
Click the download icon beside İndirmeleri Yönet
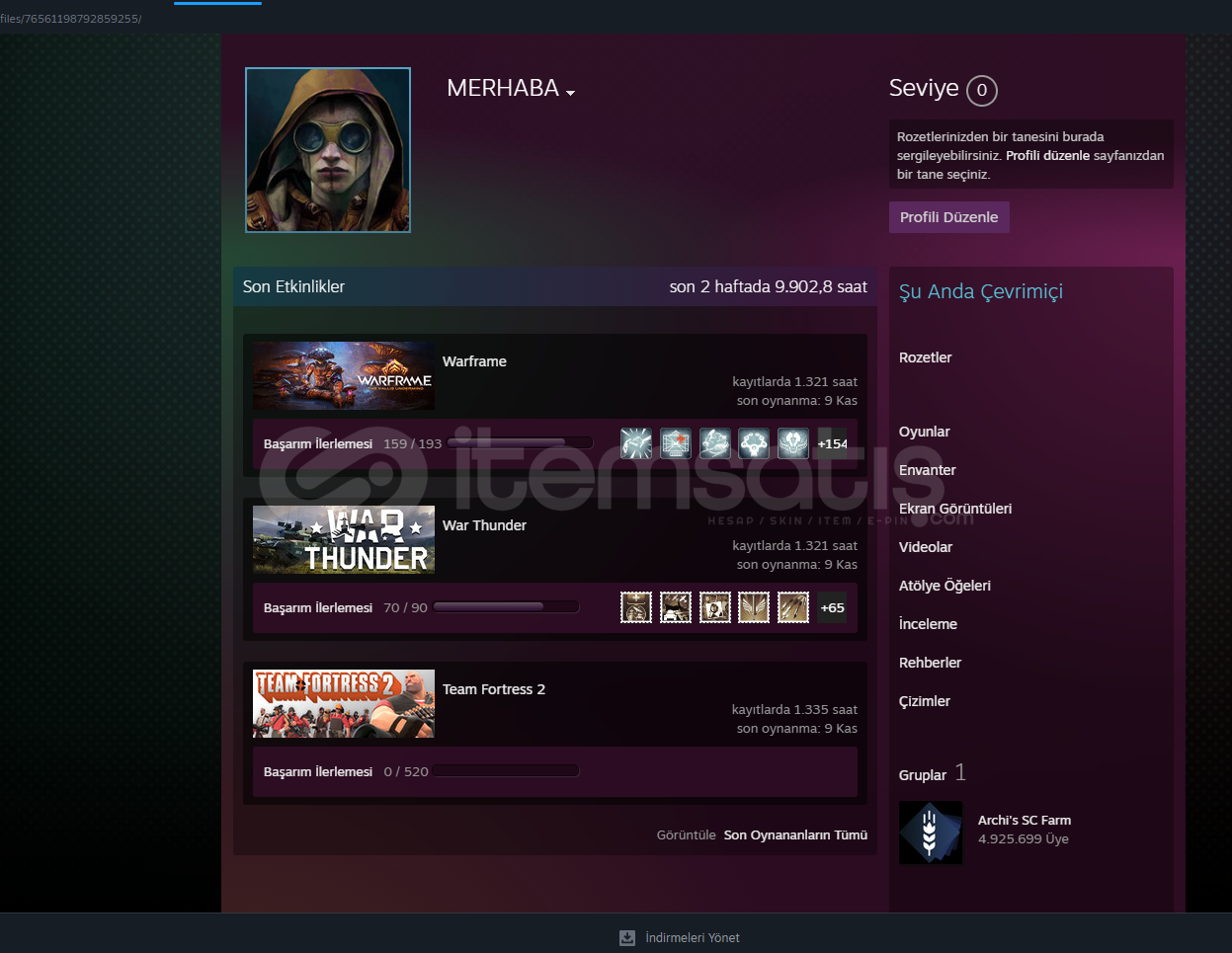pos(627,937)
